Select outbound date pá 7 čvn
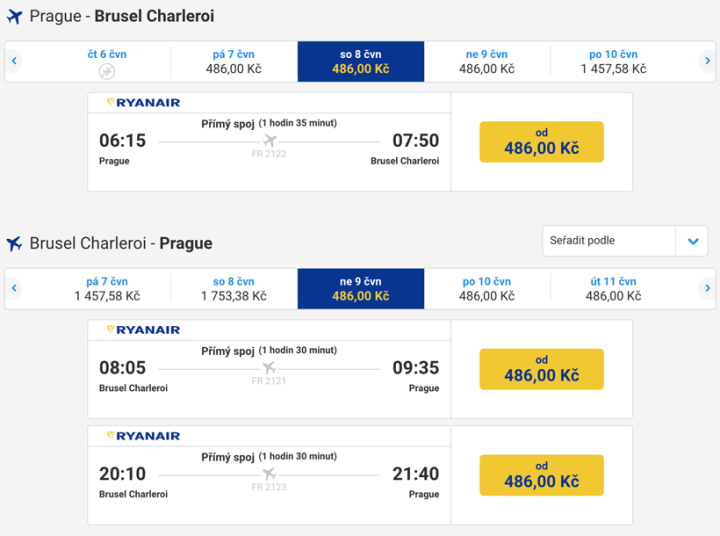The height and width of the screenshot is (536, 720). click(233, 61)
